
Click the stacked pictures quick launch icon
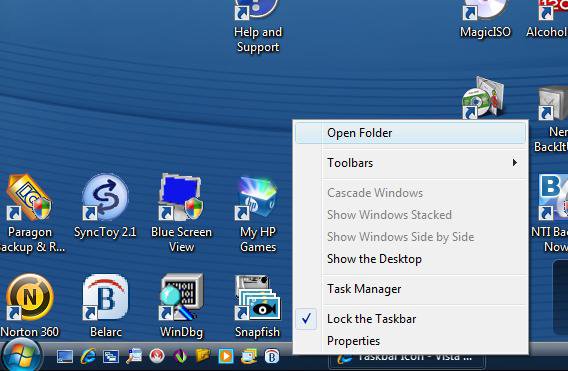(249, 357)
